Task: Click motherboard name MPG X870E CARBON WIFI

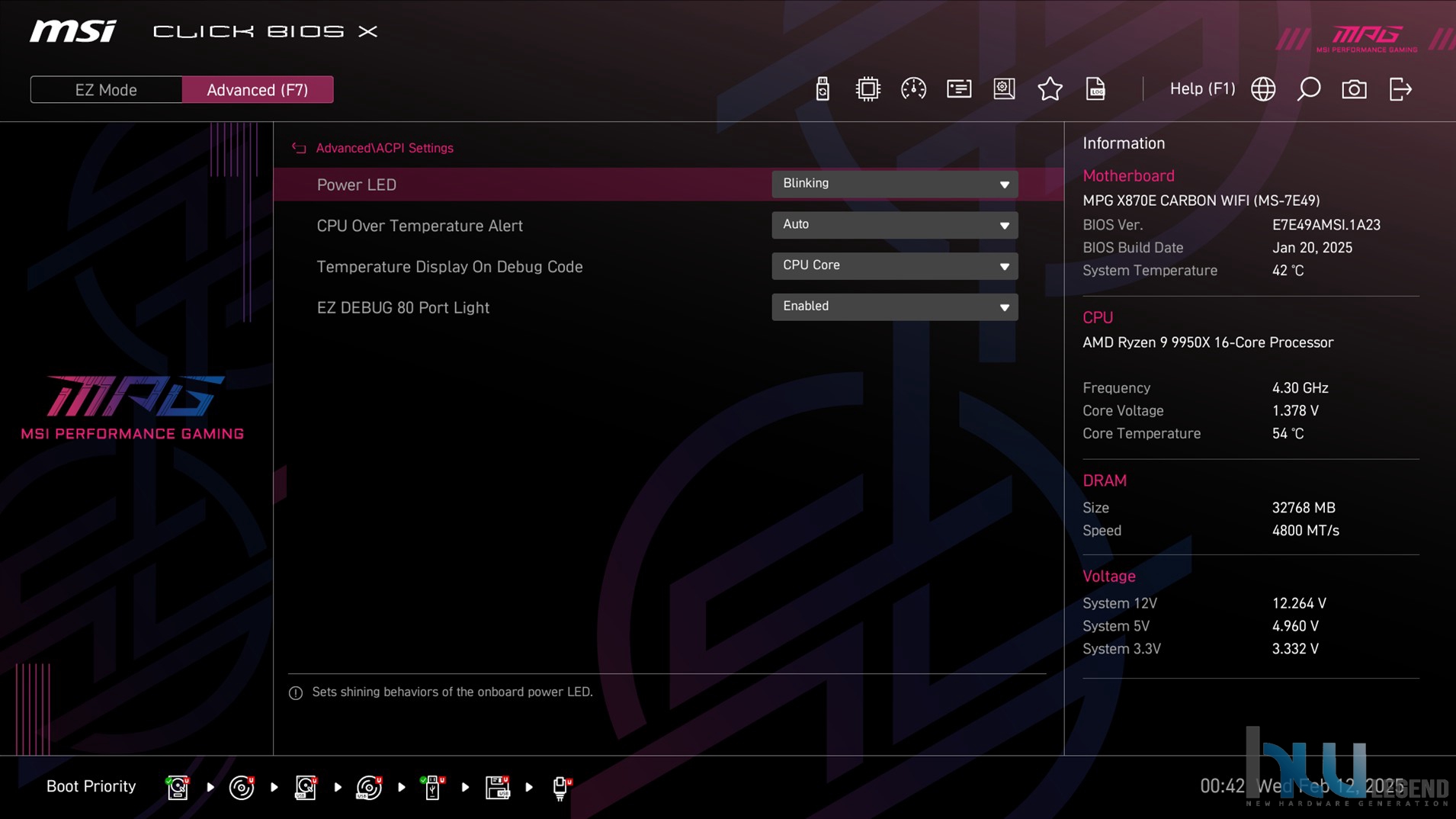Action: click(x=1201, y=201)
